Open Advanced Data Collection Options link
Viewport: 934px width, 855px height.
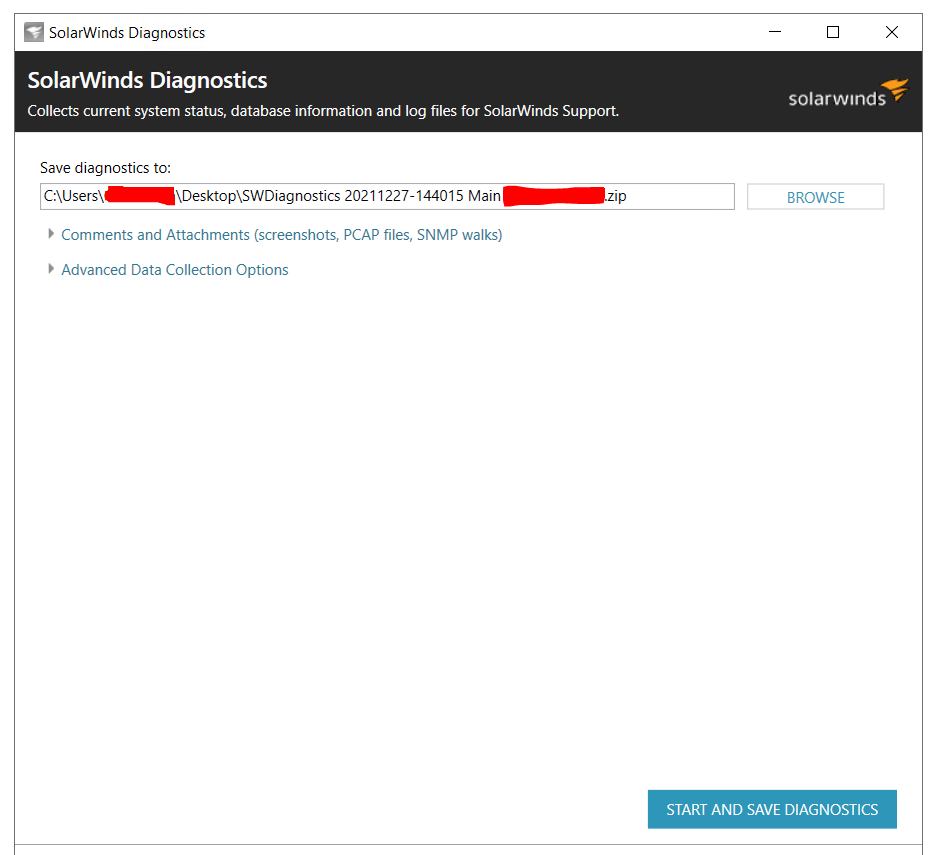pyautogui.click(x=175, y=270)
